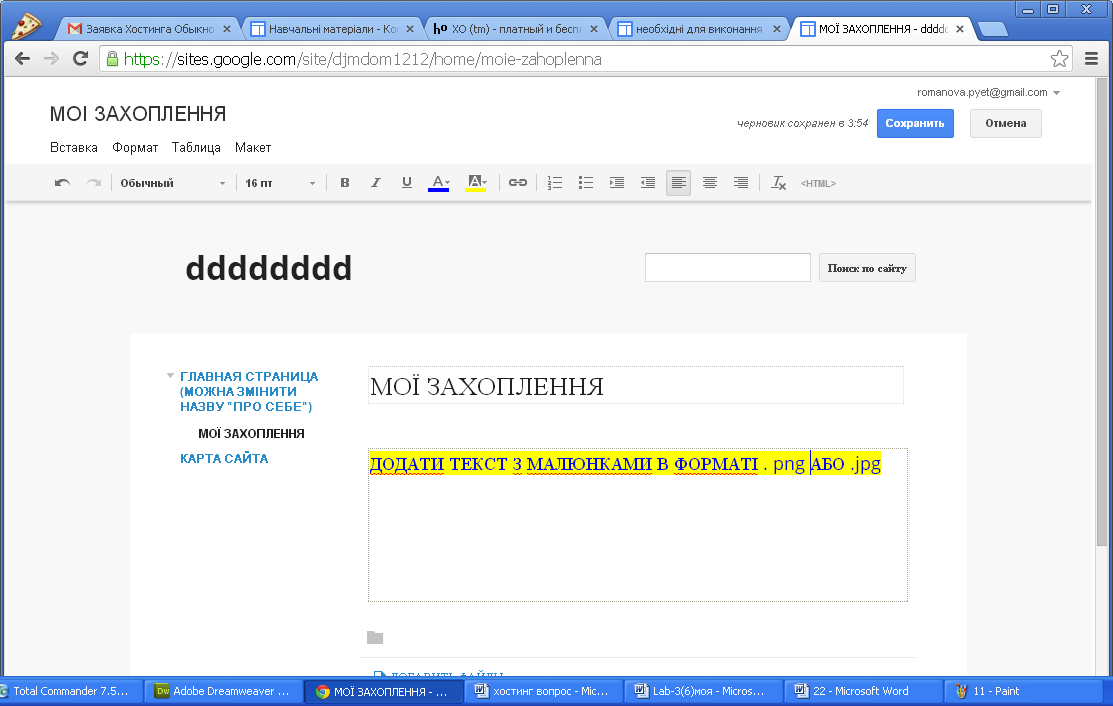Image resolution: width=1113 pixels, height=706 pixels.
Task: Close the Заявка Хостинга tab
Action: click(x=226, y=29)
